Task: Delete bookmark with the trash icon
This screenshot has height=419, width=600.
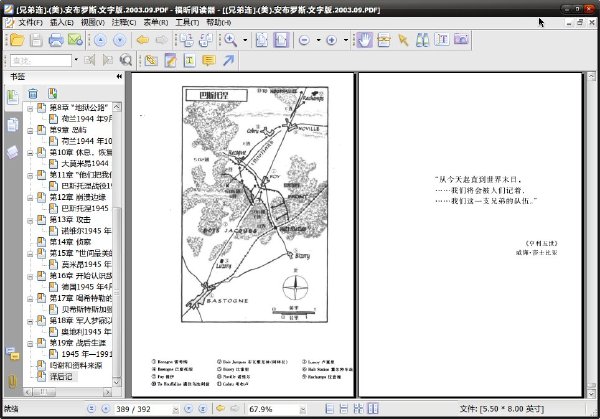Action: tap(33, 93)
